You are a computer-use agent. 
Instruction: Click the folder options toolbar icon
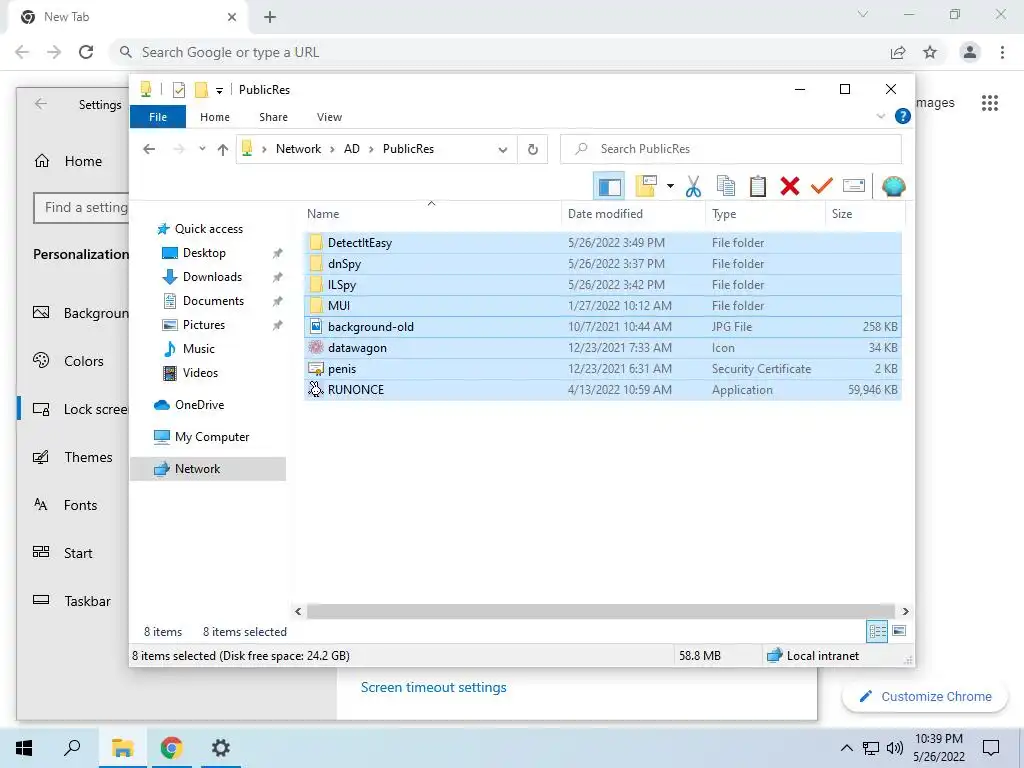(646, 186)
